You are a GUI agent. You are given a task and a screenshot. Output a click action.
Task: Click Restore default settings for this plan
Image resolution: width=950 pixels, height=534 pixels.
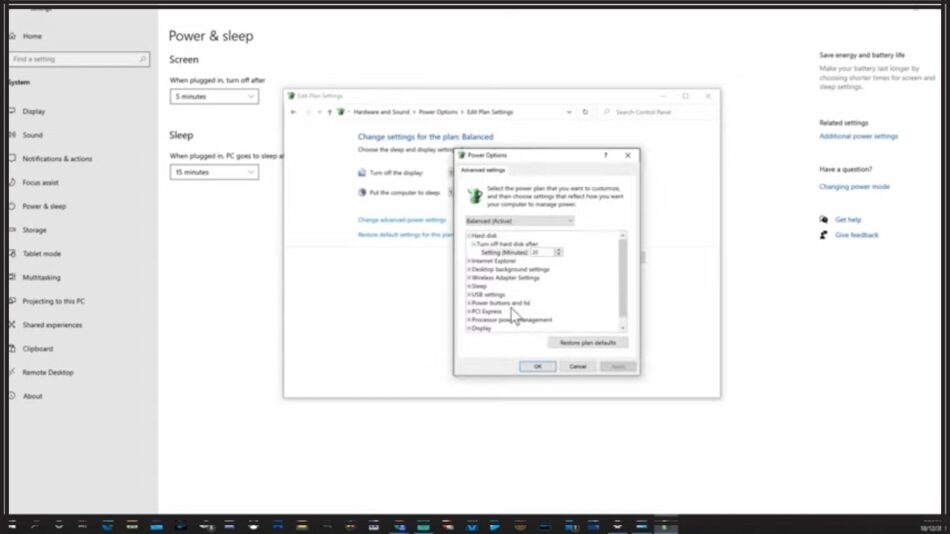[x=405, y=235]
